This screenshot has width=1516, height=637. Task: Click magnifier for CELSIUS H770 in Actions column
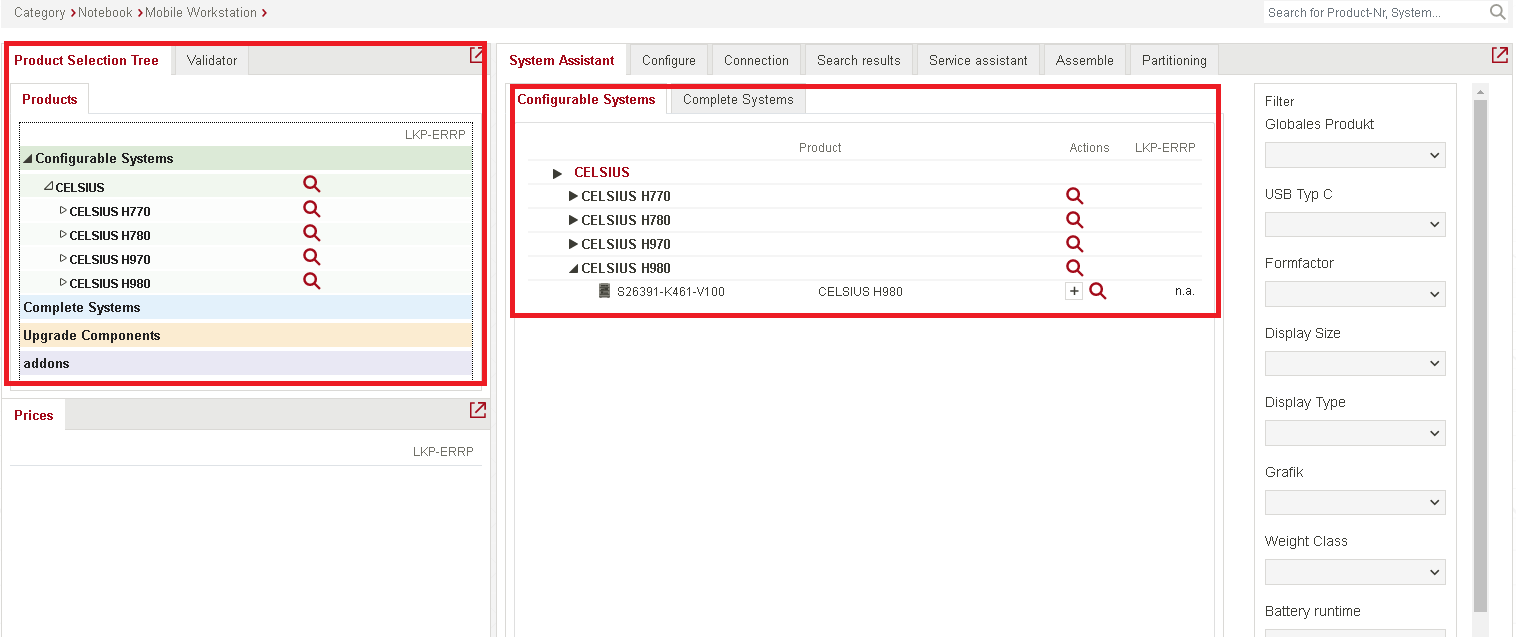[x=1075, y=196]
